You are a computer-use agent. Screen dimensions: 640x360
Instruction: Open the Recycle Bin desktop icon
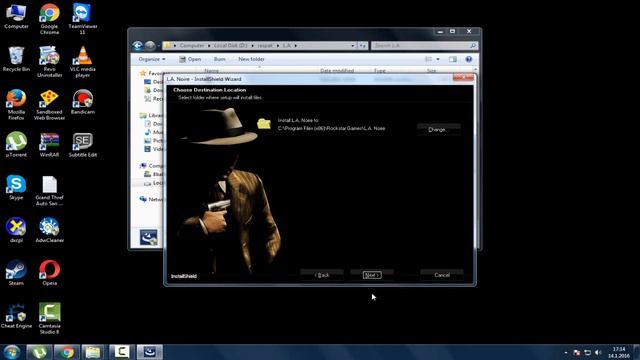coord(16,60)
